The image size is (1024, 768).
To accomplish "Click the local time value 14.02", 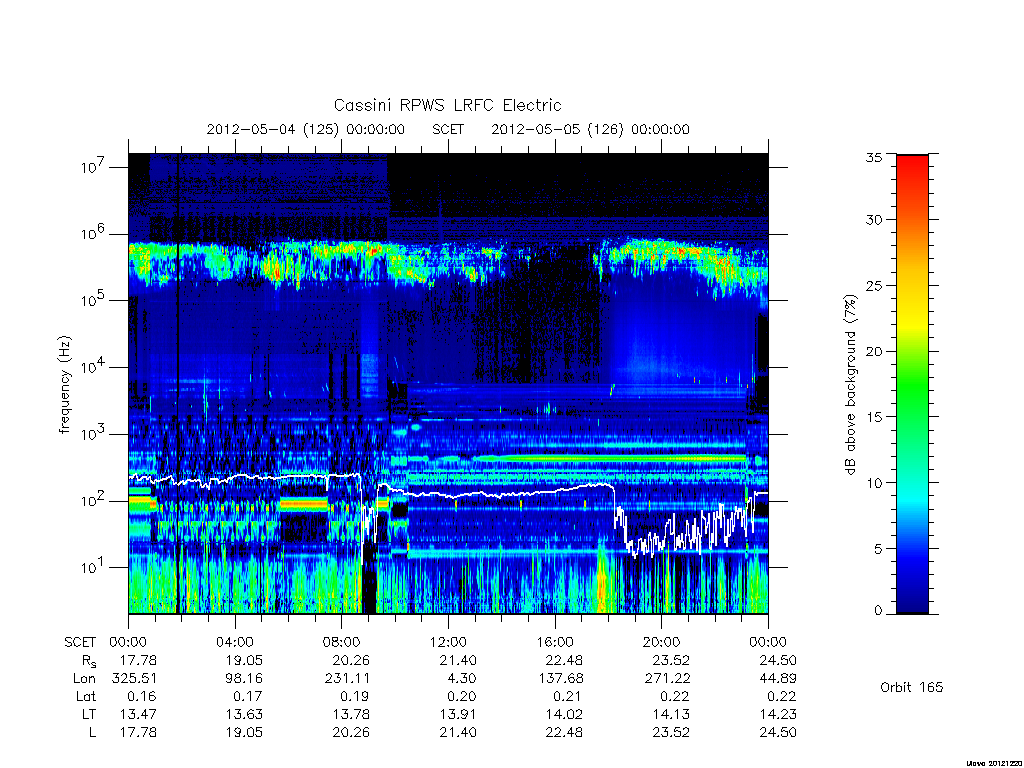I will [x=564, y=714].
